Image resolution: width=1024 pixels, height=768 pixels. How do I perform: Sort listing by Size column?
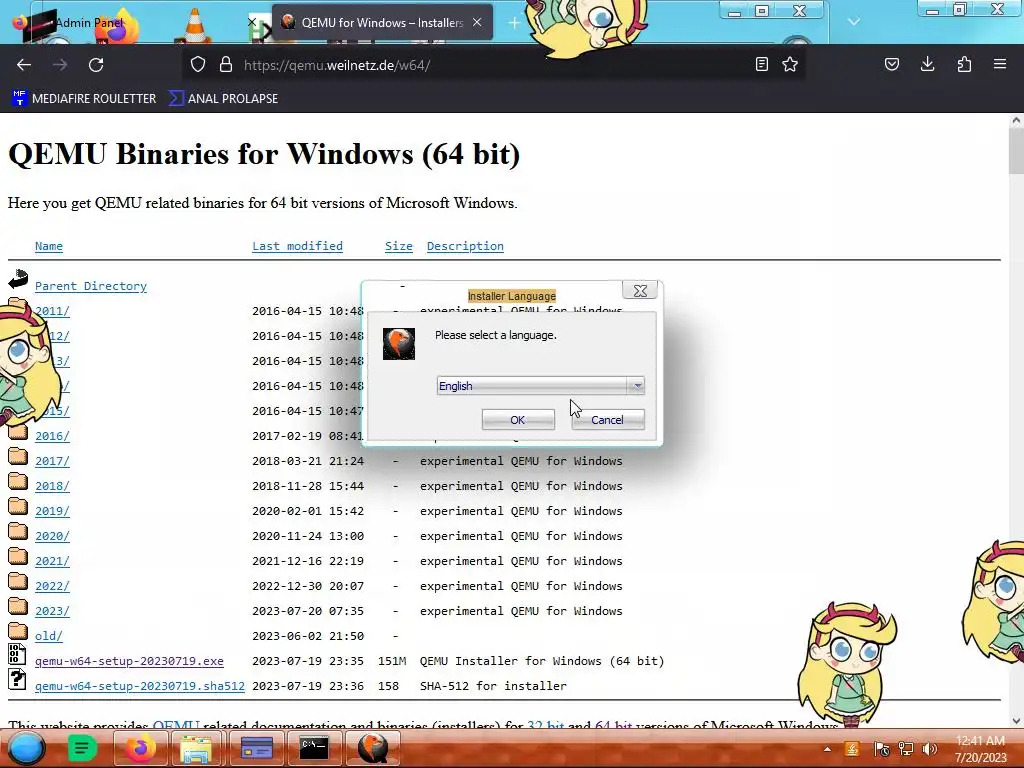398,246
